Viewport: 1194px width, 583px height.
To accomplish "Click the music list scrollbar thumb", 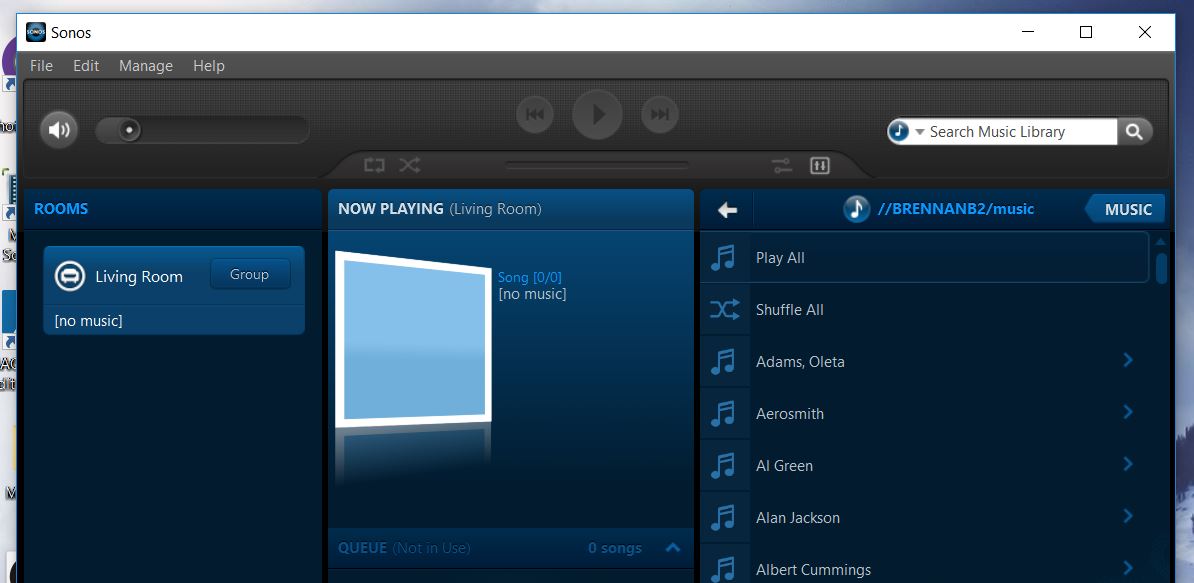I will pos(1161,268).
